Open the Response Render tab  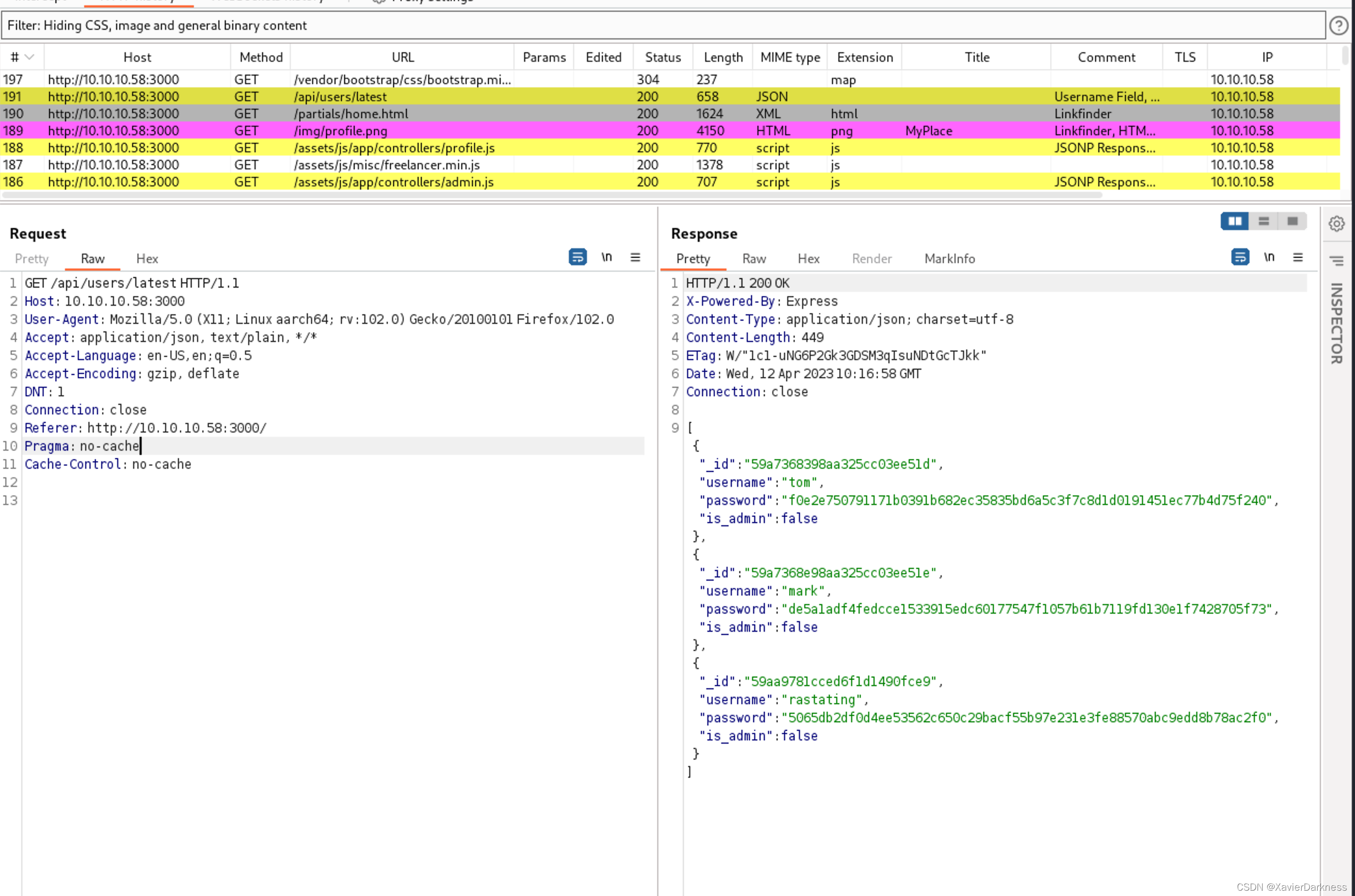(x=872, y=259)
